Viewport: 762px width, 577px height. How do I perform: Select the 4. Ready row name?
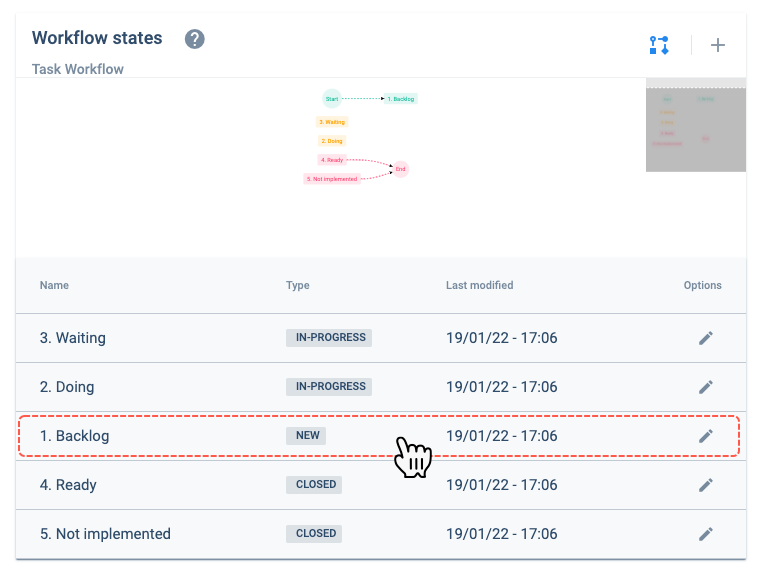(68, 485)
